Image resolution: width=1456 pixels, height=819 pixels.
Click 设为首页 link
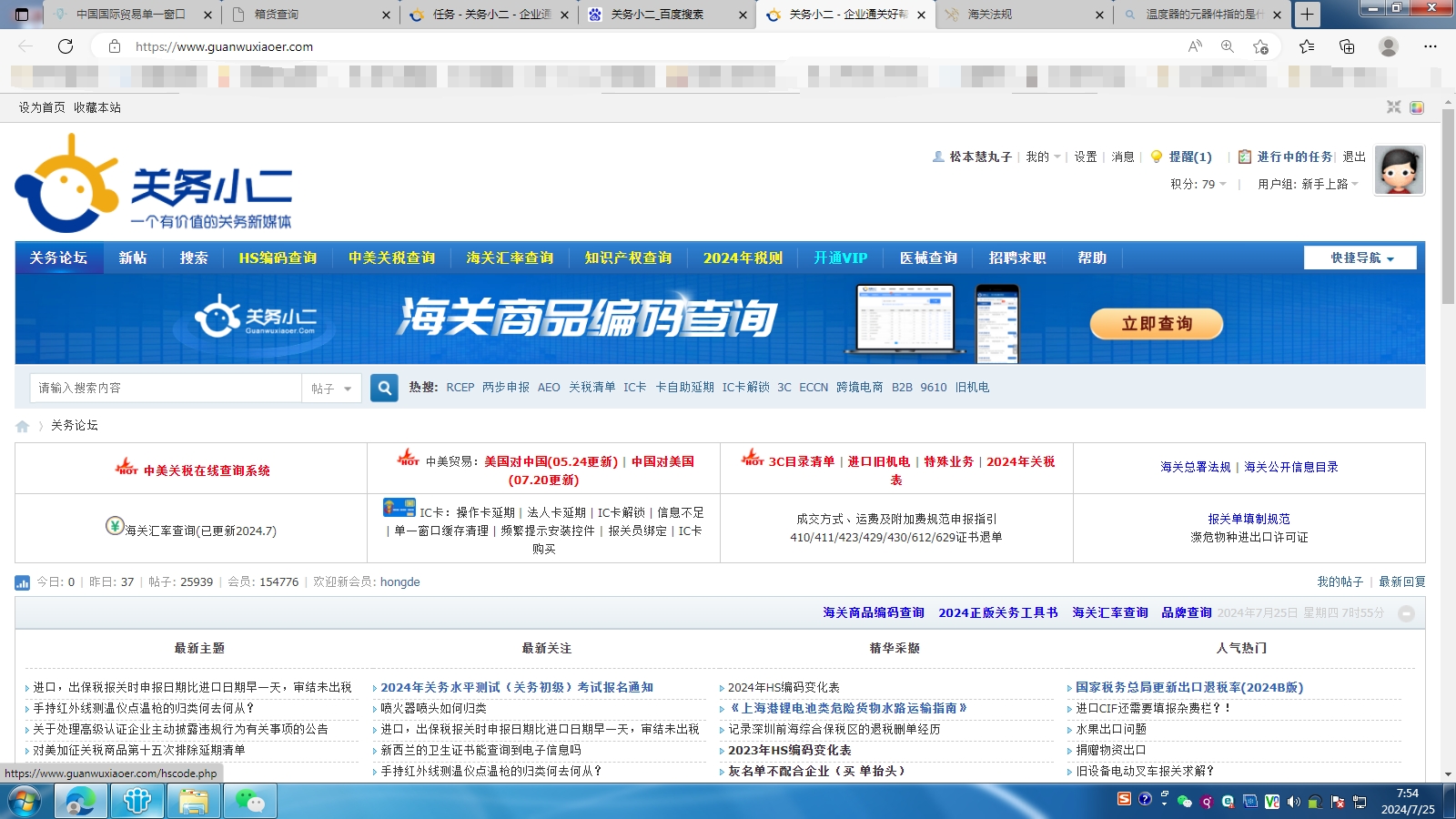click(42, 107)
